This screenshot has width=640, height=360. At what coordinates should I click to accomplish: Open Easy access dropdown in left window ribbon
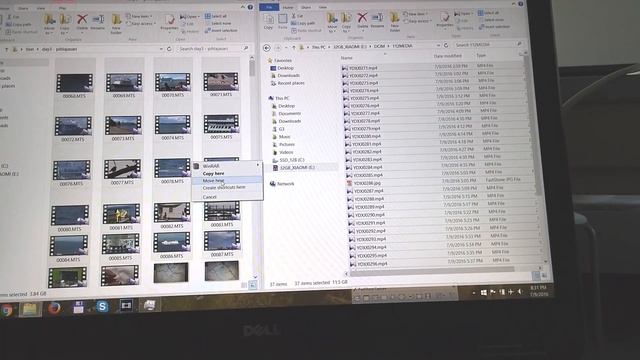tap(141, 24)
